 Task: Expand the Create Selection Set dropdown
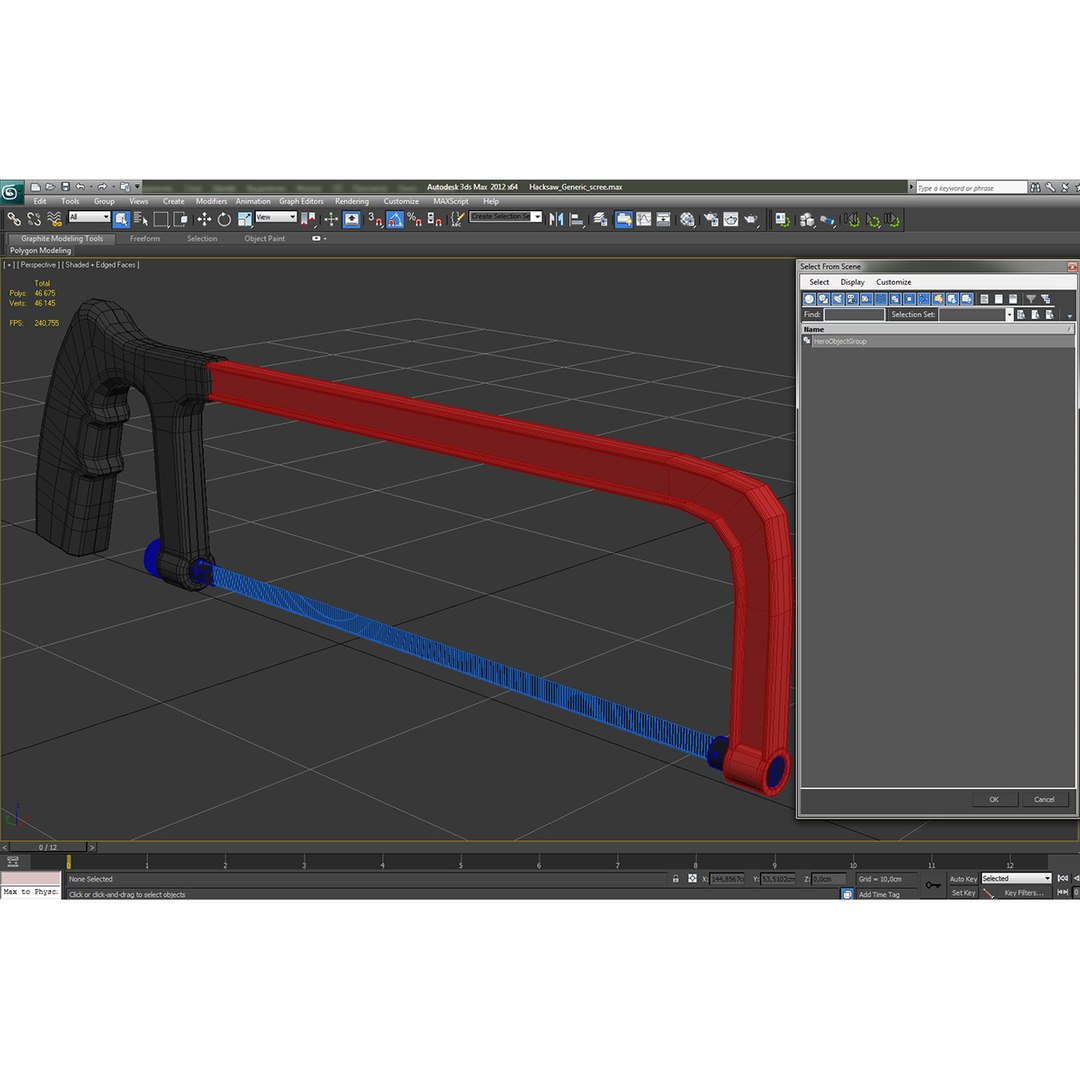tap(537, 216)
